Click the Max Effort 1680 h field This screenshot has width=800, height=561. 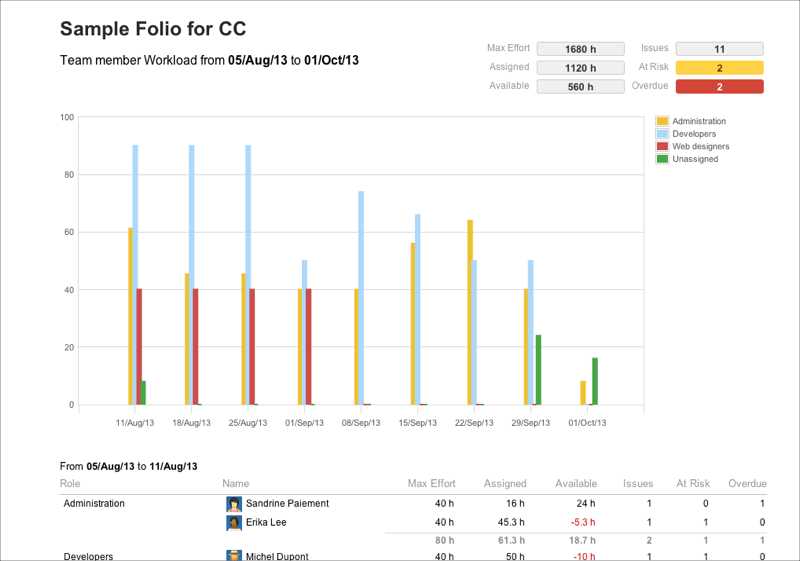click(x=580, y=49)
